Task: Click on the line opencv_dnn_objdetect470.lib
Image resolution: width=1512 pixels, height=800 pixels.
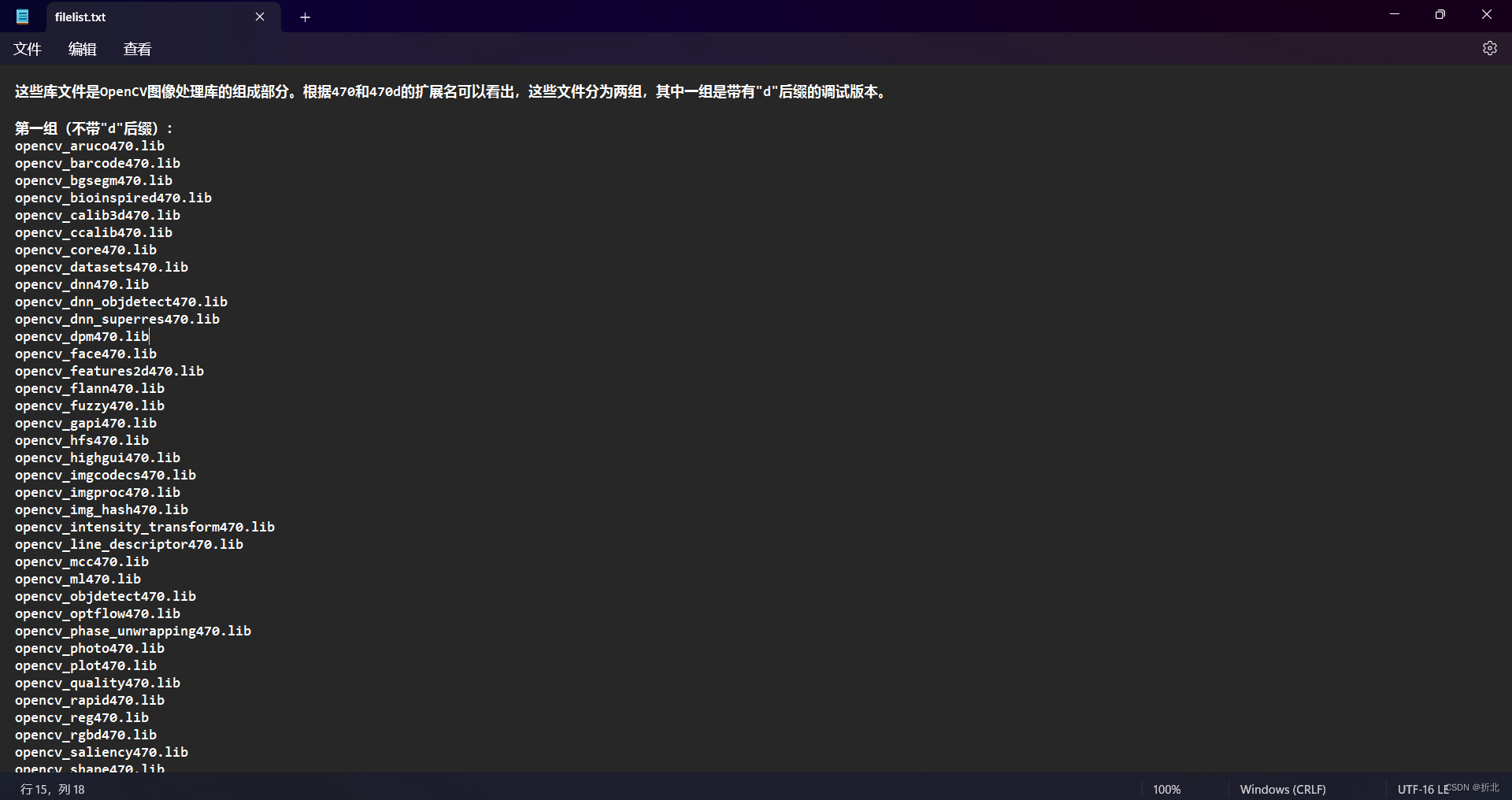Action: click(x=121, y=302)
